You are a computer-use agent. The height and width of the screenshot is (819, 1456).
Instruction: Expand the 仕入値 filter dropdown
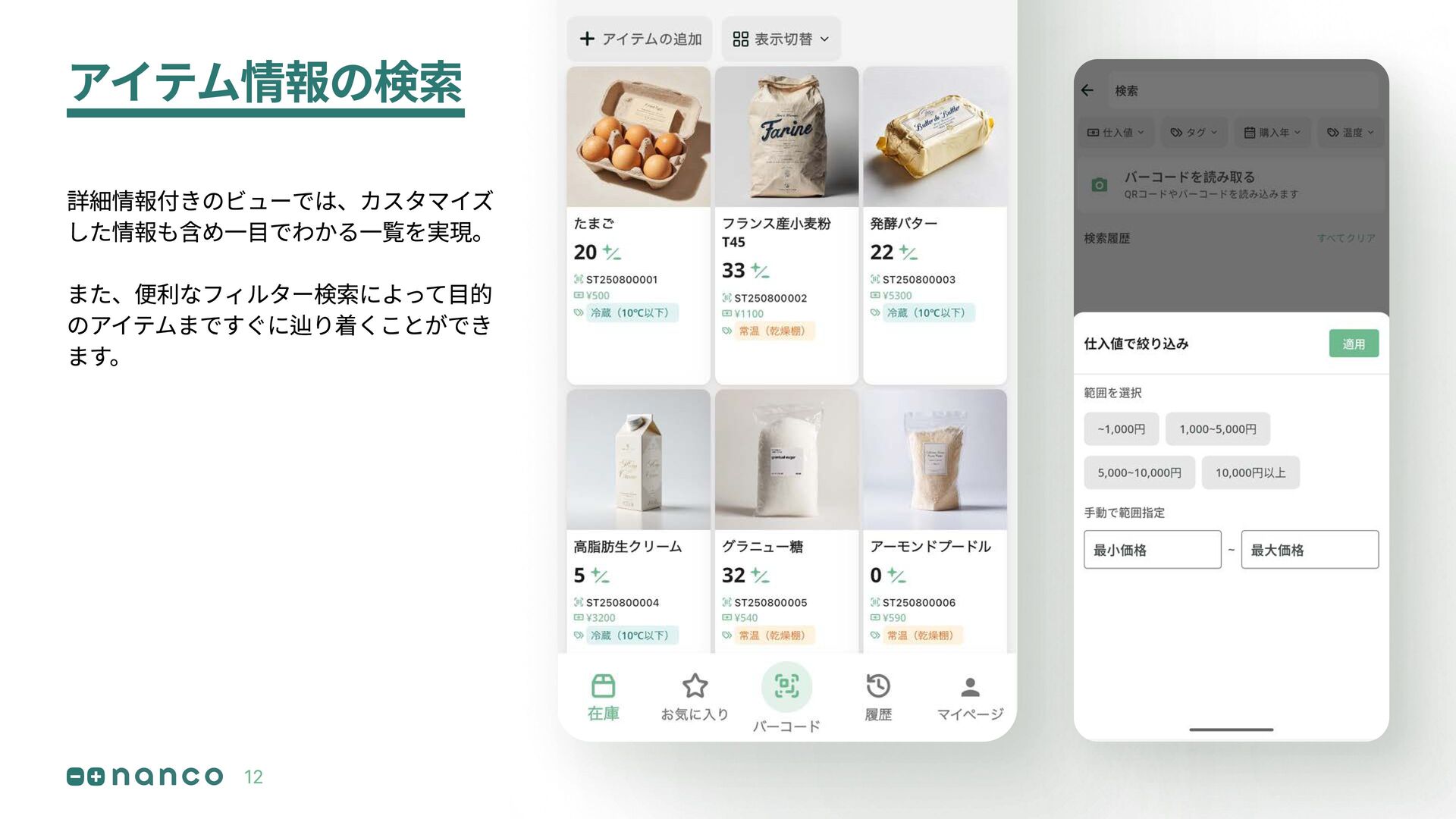(1116, 132)
